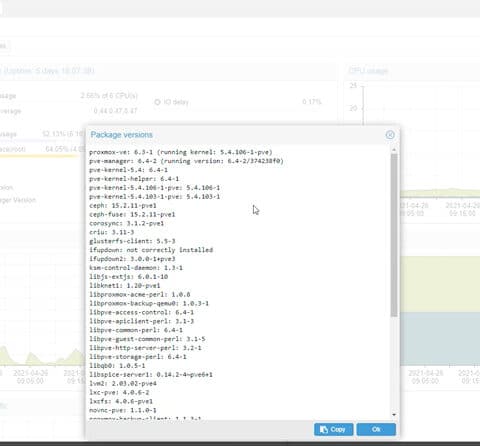Click the line 'lvm2: 2.03.02-pve4'
This screenshot has height=446, width=480.
(123, 383)
